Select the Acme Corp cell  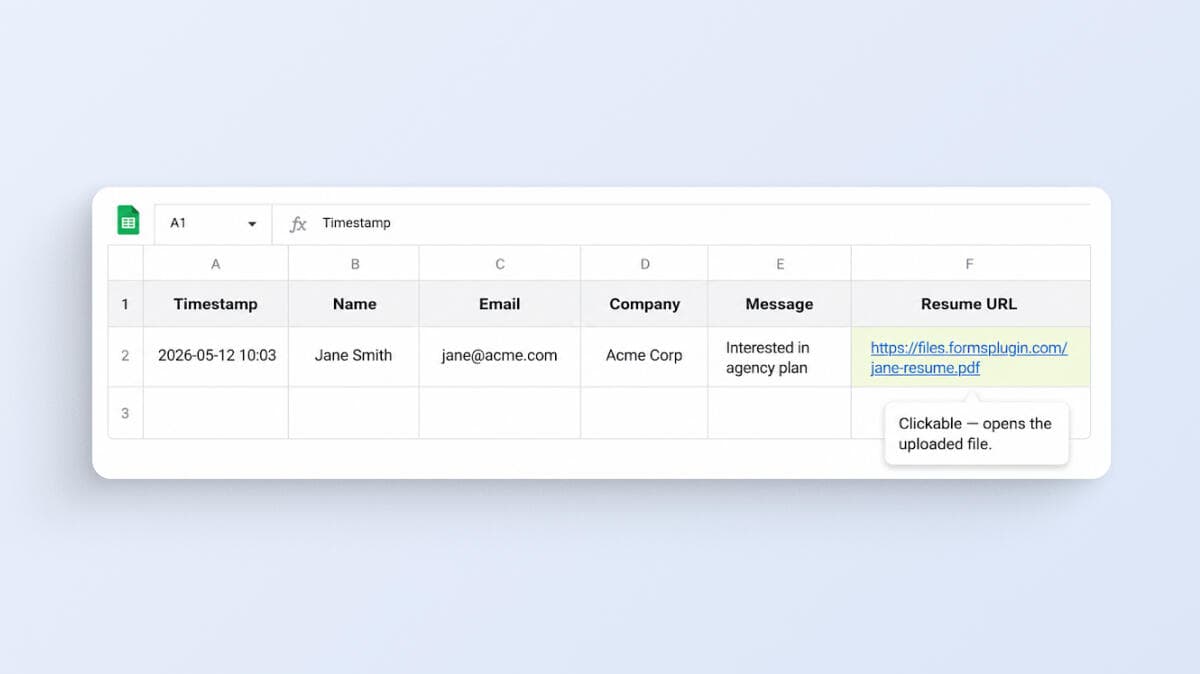(x=644, y=356)
